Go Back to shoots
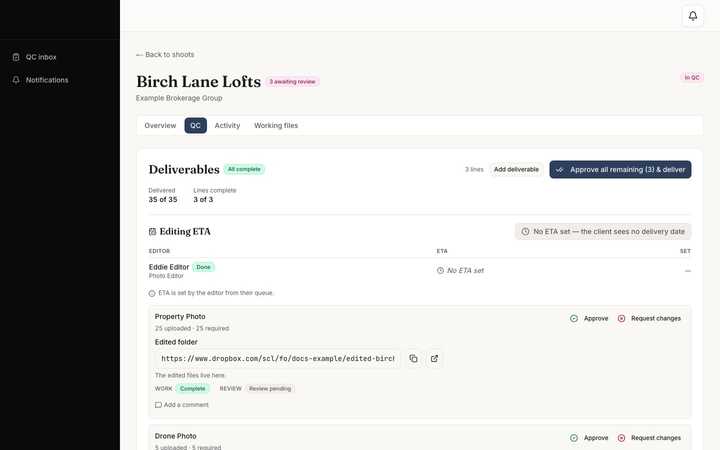 pyautogui.click(x=165, y=55)
